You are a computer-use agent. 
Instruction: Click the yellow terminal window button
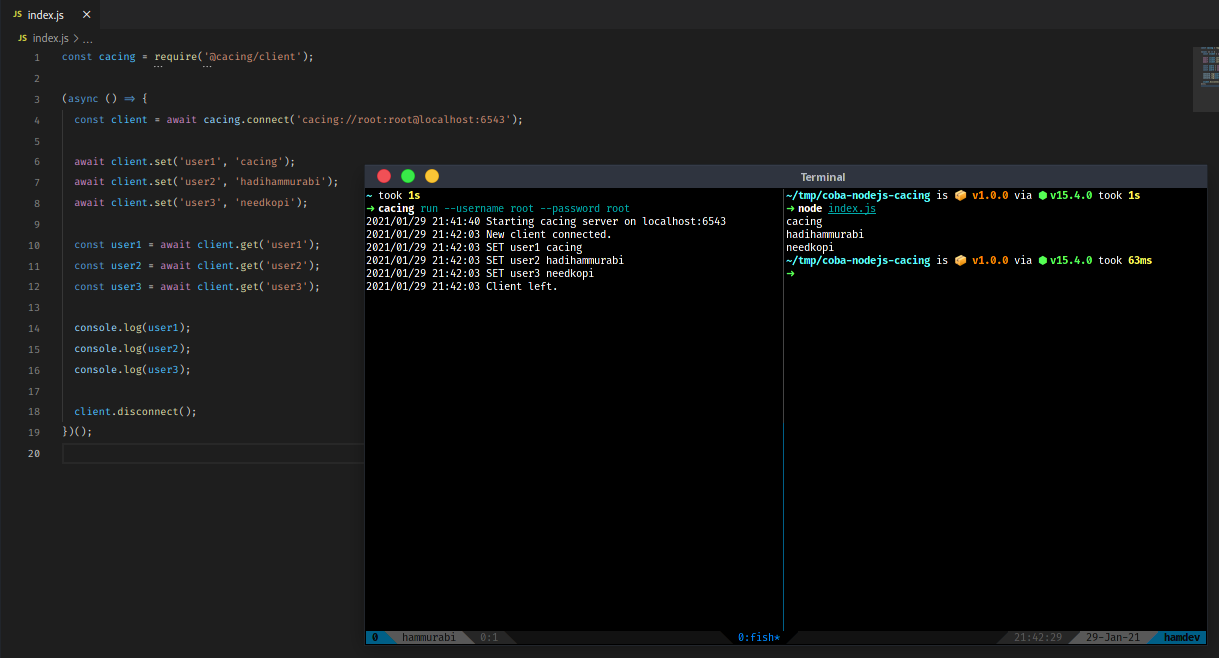click(432, 176)
